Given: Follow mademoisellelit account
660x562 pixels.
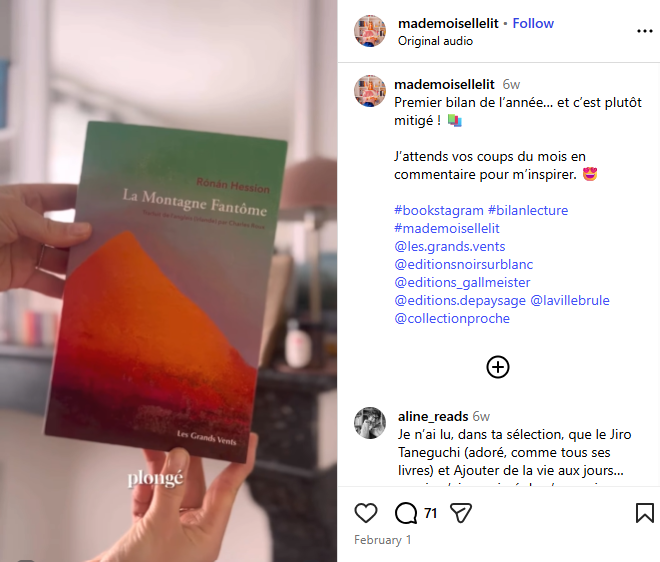Looking at the screenshot, I should pos(533,23).
